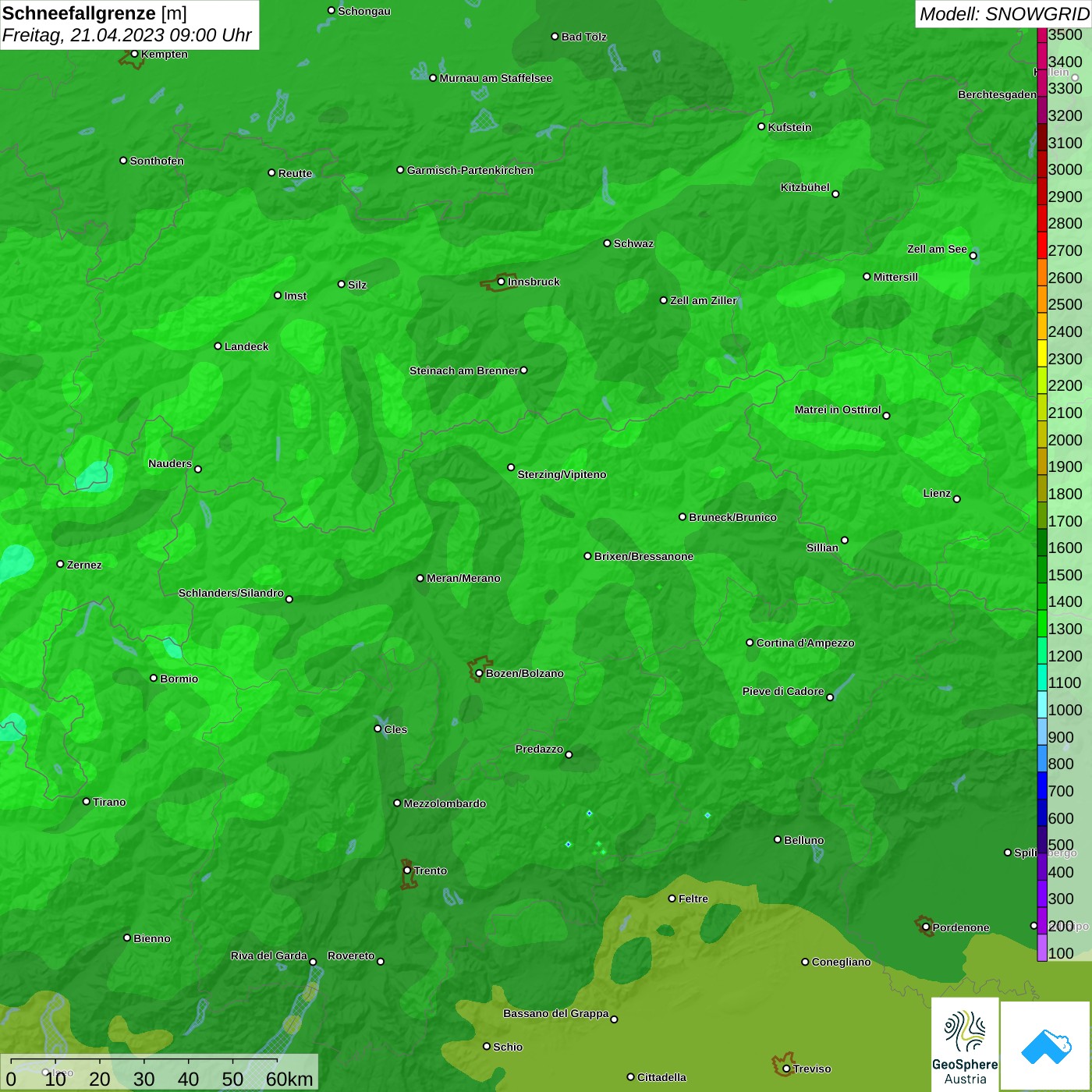Click the date Freitag, 21.04.2023 09:00 Uhr
The image size is (1092, 1092).
(126, 36)
